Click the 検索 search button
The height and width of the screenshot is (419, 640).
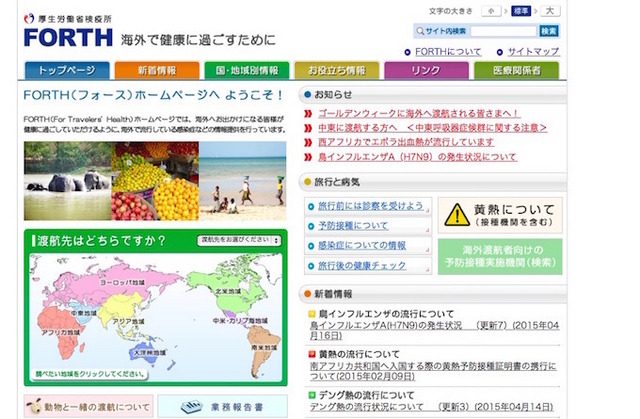[x=549, y=31]
